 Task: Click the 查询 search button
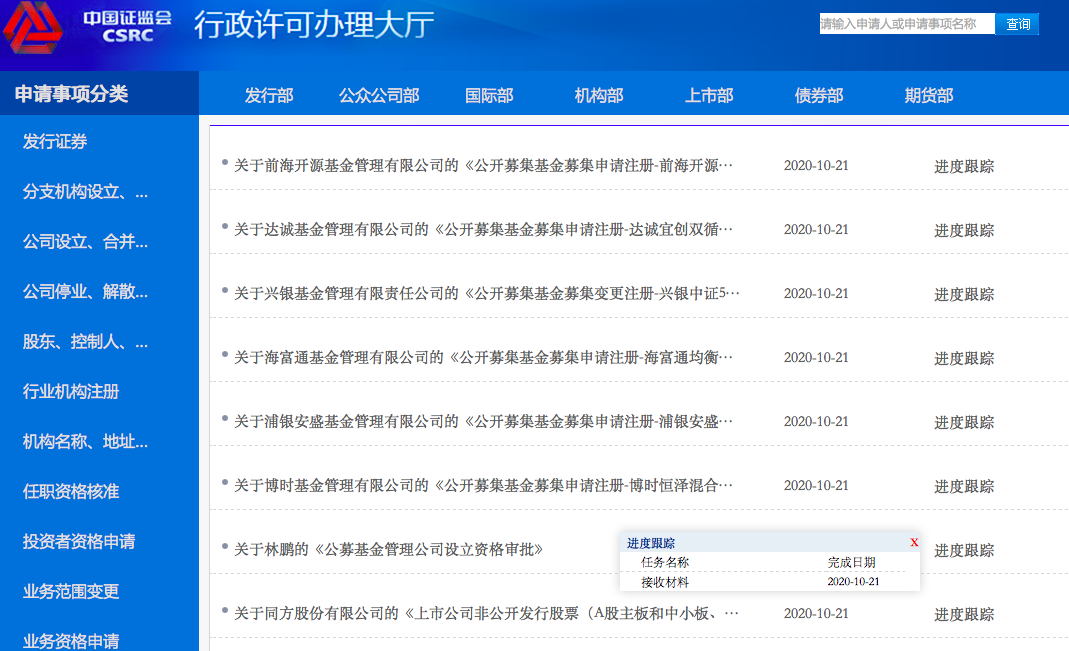pos(1017,24)
